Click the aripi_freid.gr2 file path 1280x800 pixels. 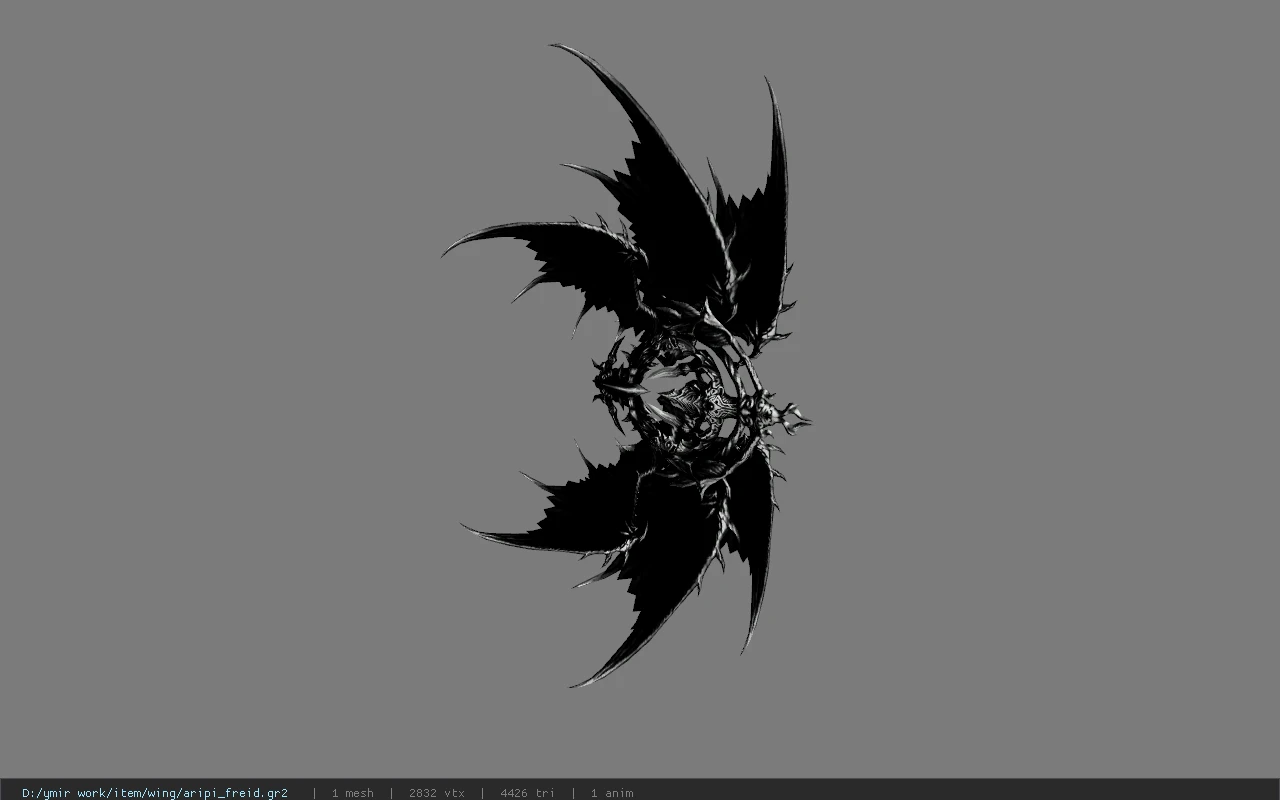click(155, 792)
